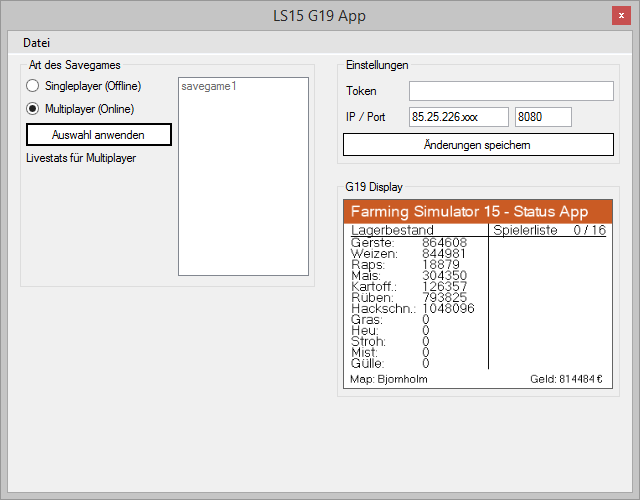Click the Mais value 304350
The image size is (640, 500).
444,276
